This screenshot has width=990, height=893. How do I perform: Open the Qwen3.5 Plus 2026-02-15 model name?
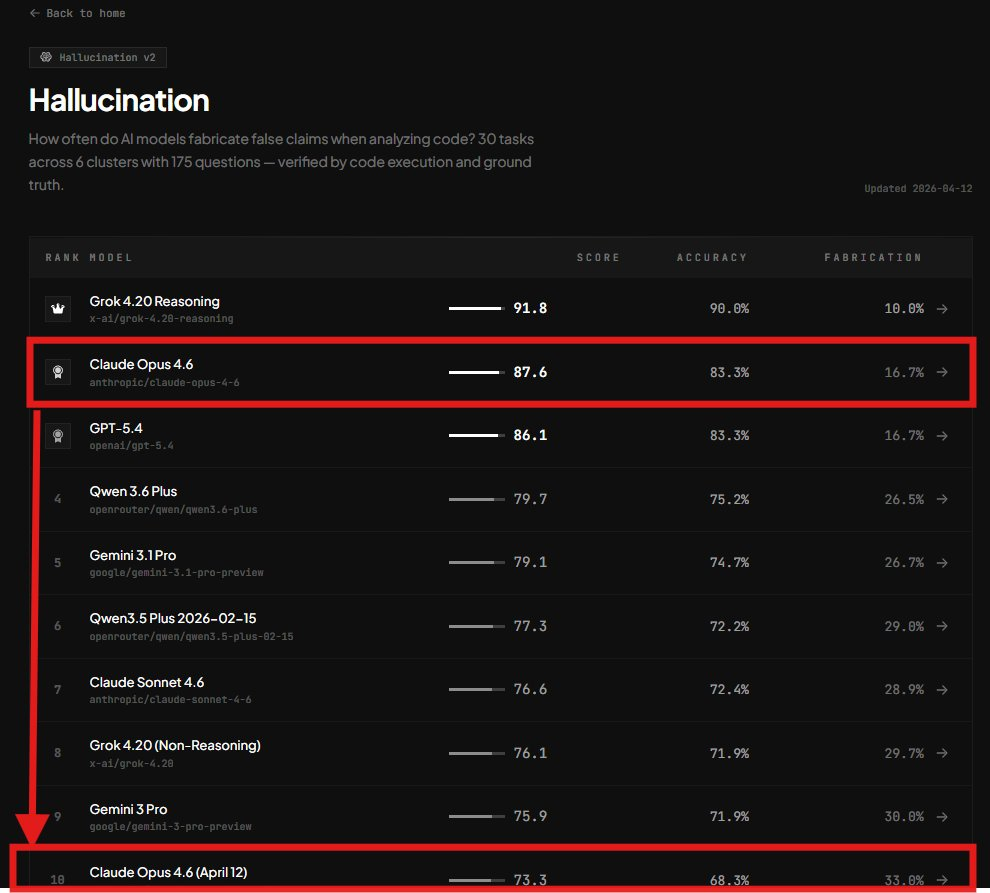[x=173, y=618]
